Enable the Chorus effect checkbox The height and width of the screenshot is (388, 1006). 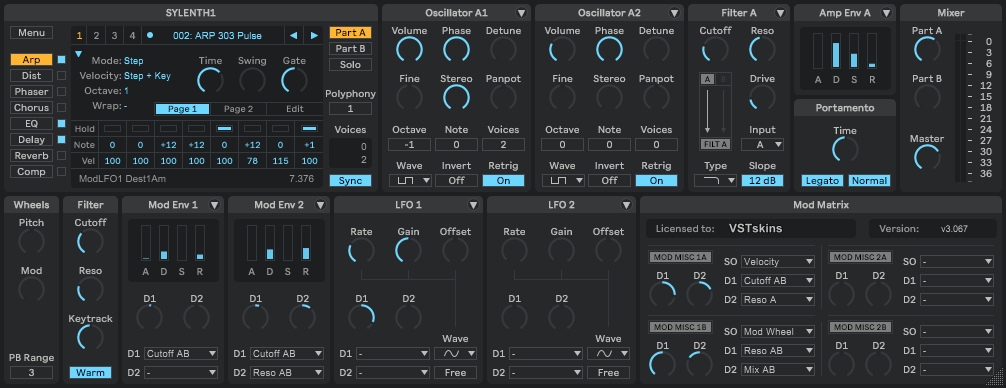click(62, 108)
